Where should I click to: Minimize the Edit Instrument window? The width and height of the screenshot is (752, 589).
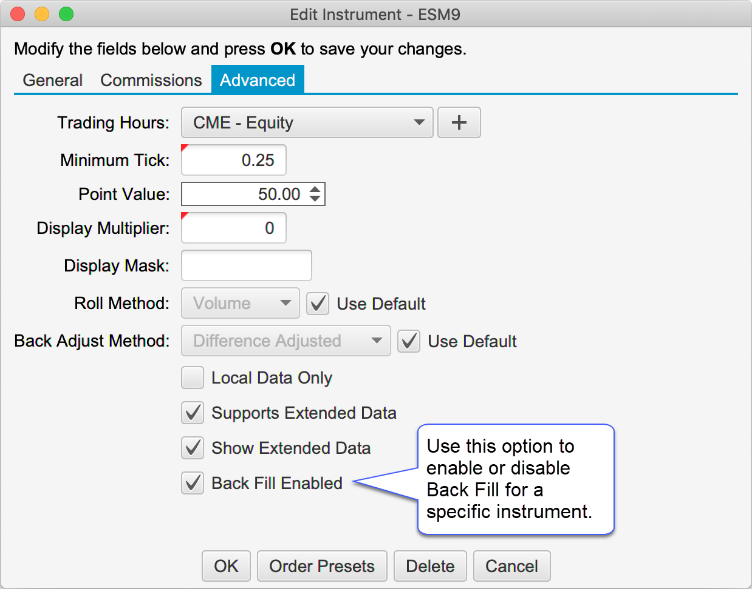click(x=42, y=15)
